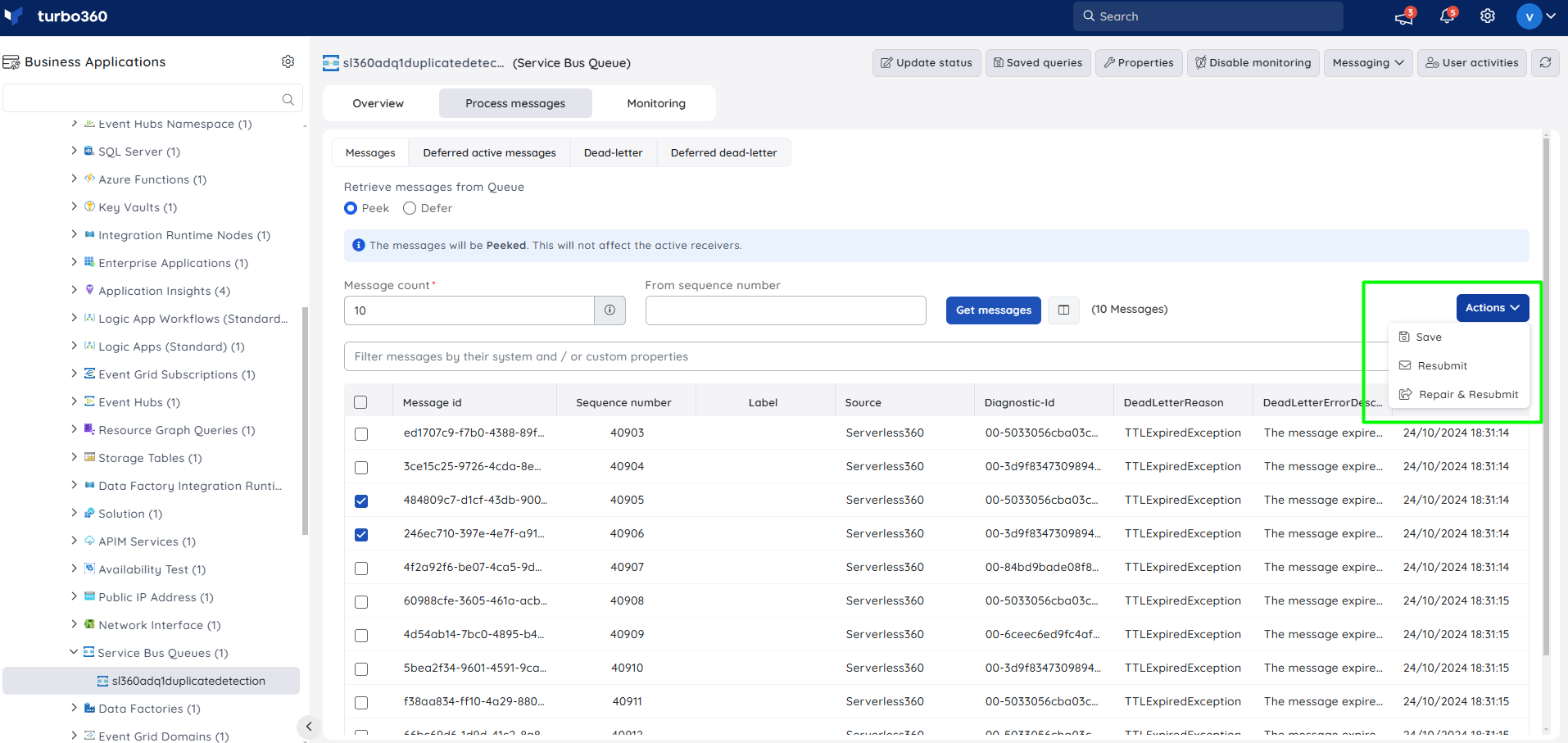Open the notifications bell icon
This screenshot has height=743, width=1568.
(x=1447, y=16)
